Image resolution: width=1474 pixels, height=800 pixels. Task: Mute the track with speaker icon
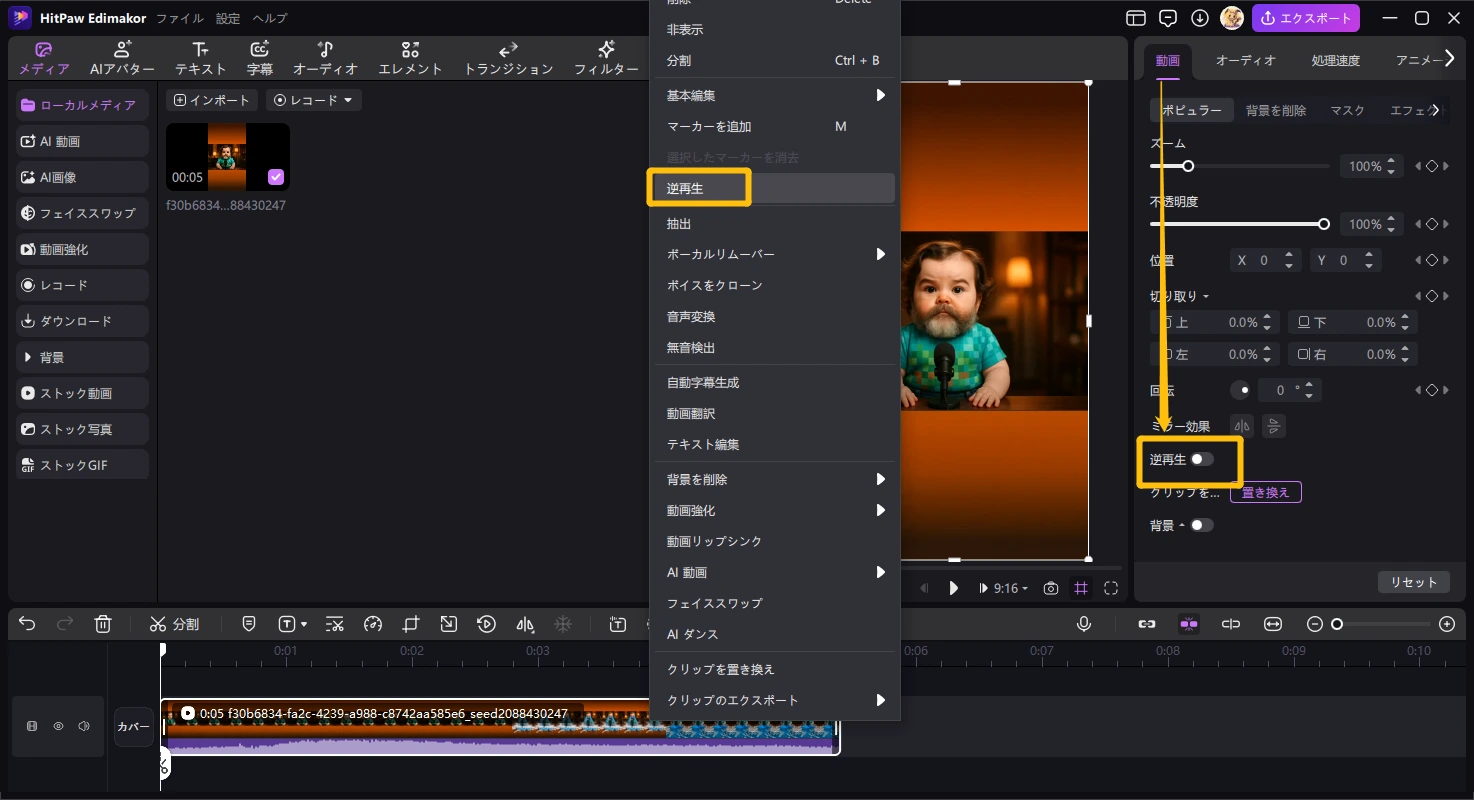point(84,726)
